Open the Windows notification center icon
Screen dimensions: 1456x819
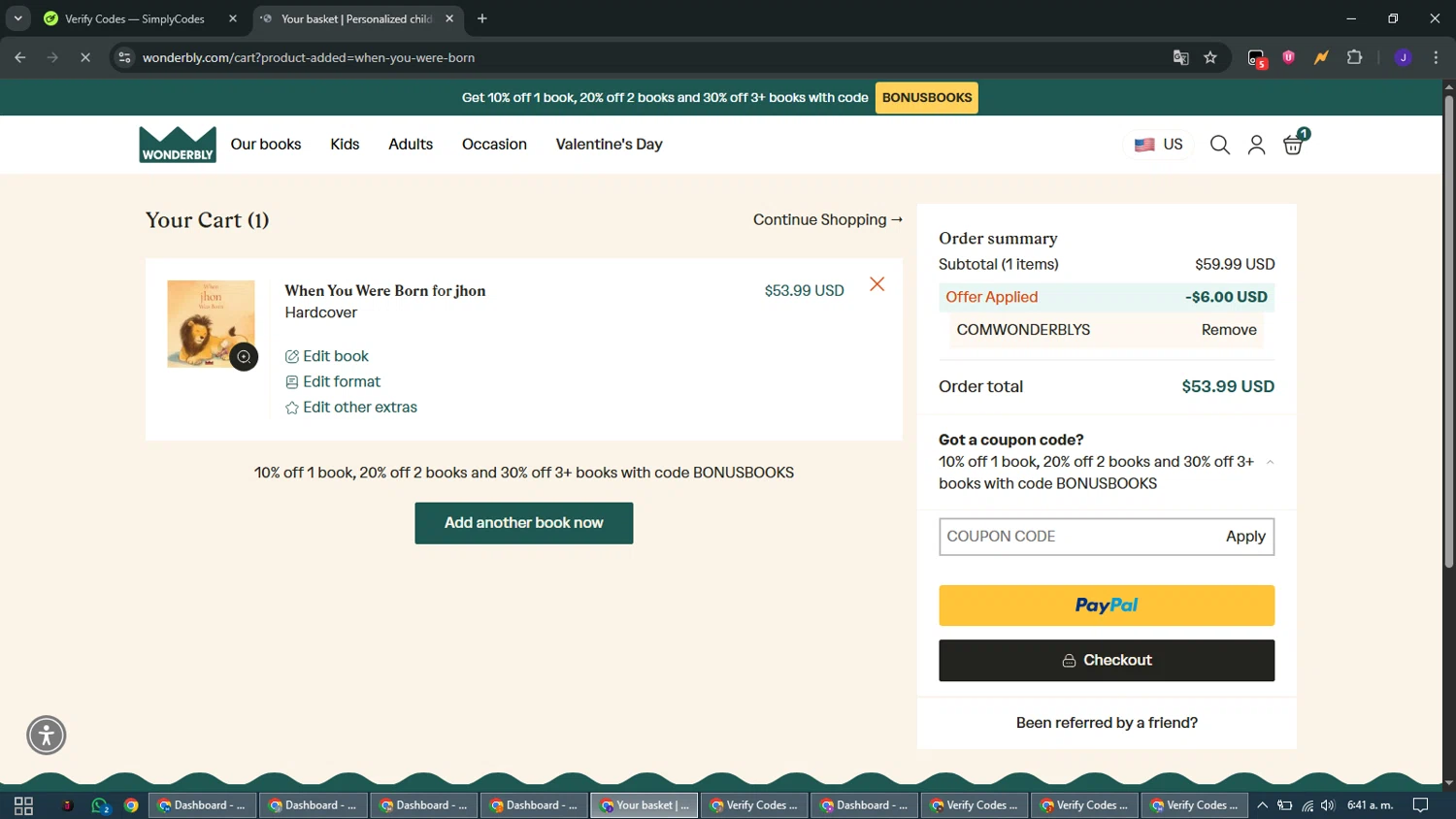pos(1420,805)
